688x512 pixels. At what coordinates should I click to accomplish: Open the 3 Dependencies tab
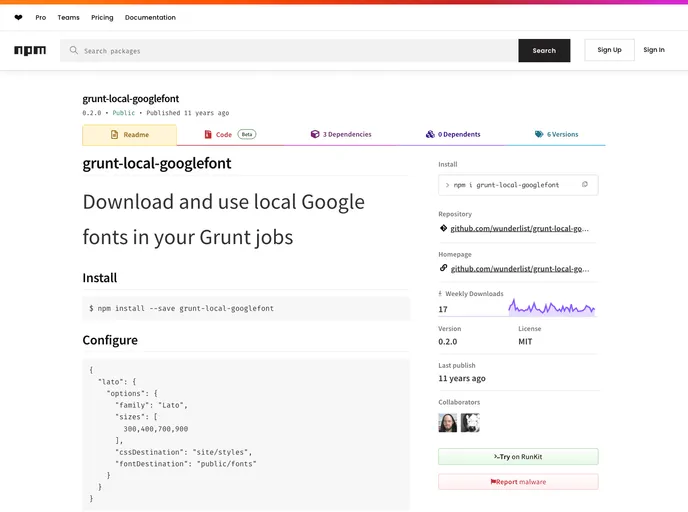(341, 135)
